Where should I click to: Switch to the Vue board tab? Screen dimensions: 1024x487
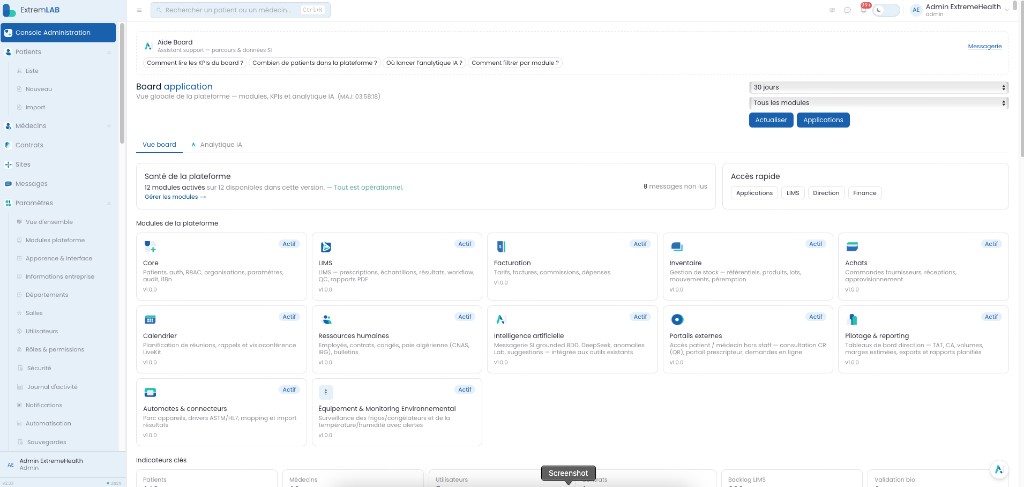pos(159,145)
